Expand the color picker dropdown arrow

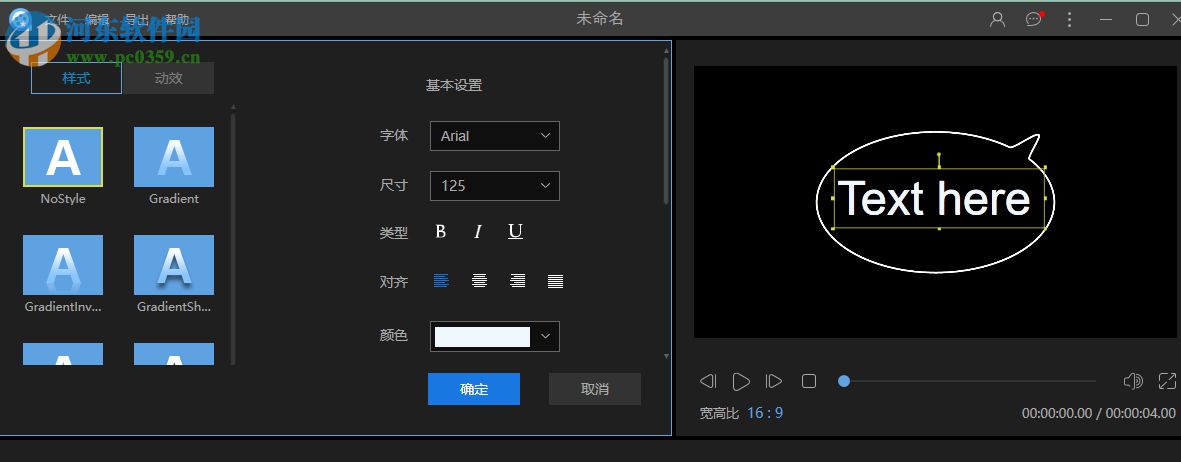tap(546, 336)
